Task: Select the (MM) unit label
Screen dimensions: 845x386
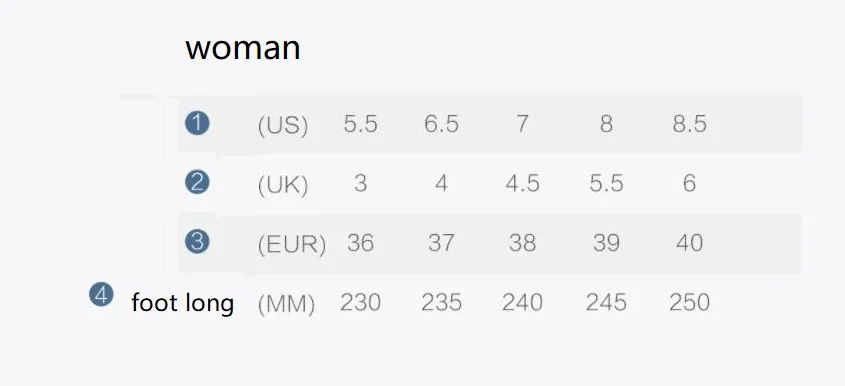Action: (x=286, y=304)
